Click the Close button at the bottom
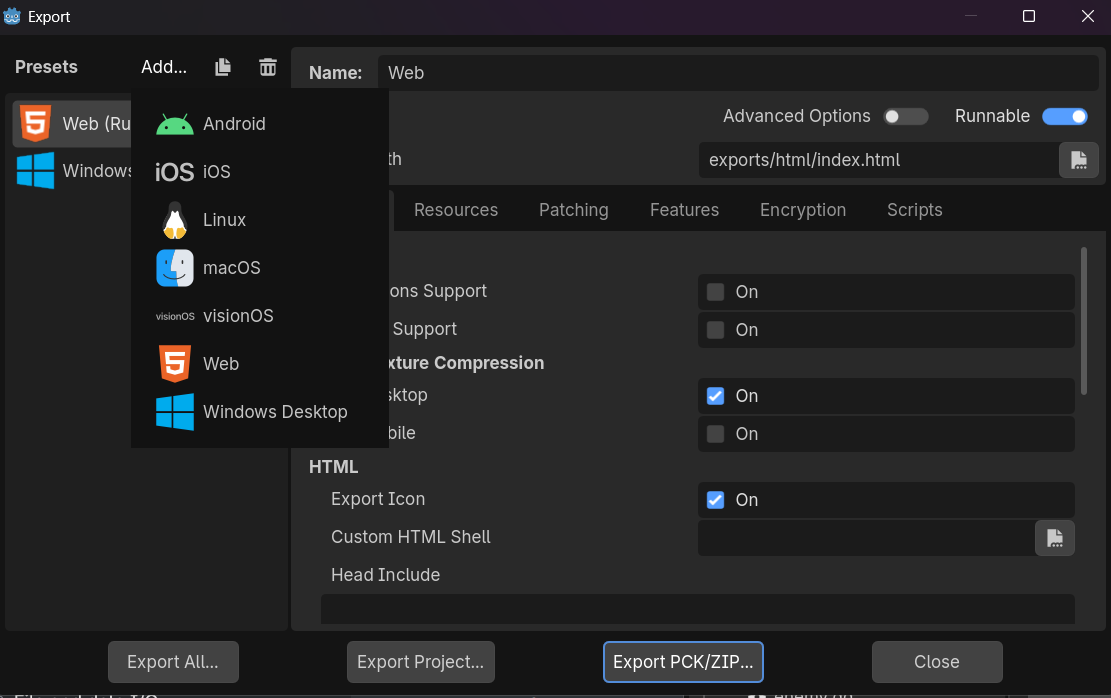This screenshot has height=698, width=1111. (937, 662)
